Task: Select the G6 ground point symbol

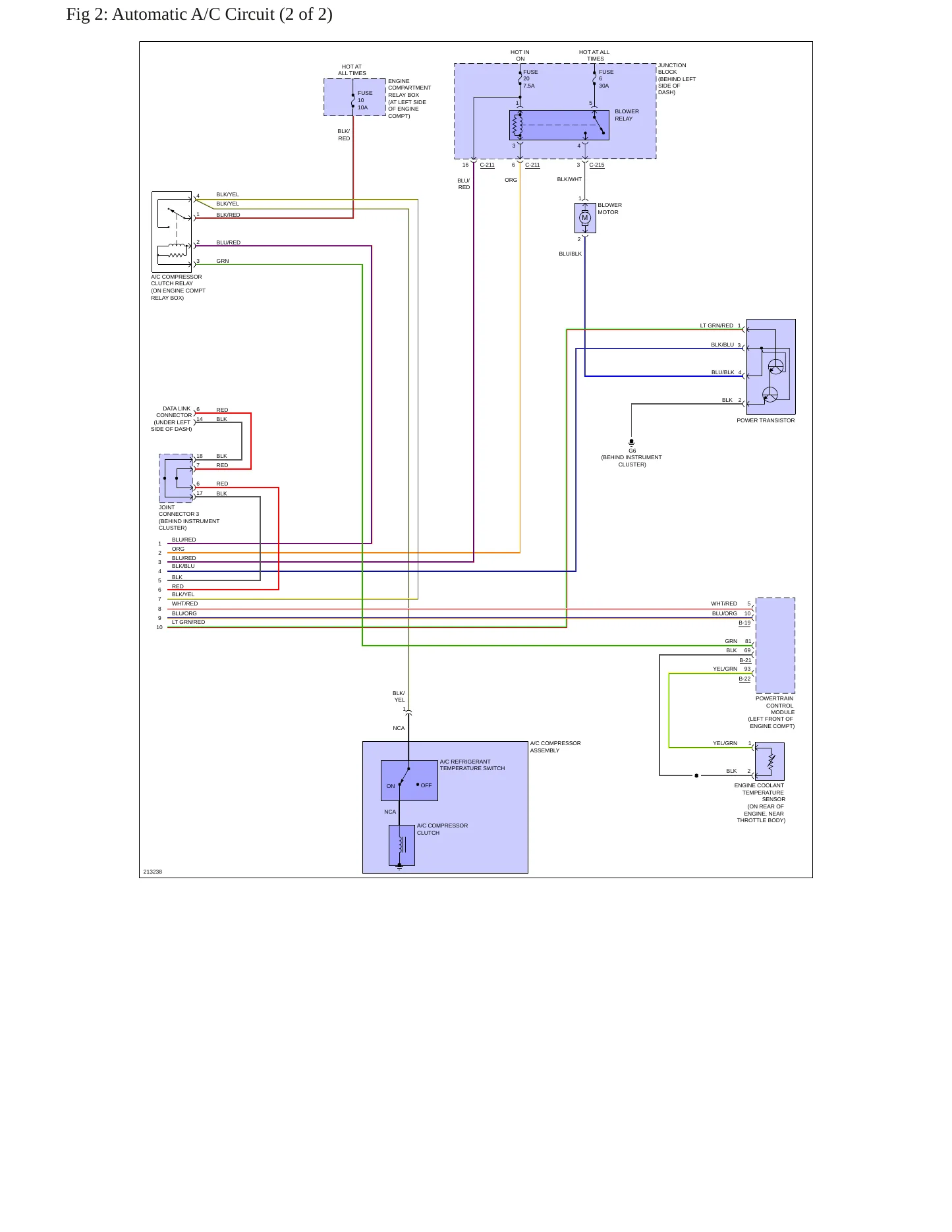Action: pos(632,443)
